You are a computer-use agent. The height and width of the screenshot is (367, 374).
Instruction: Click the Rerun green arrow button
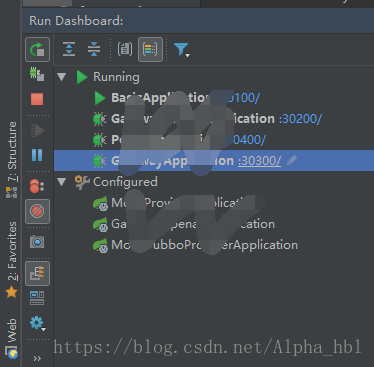coord(37,50)
